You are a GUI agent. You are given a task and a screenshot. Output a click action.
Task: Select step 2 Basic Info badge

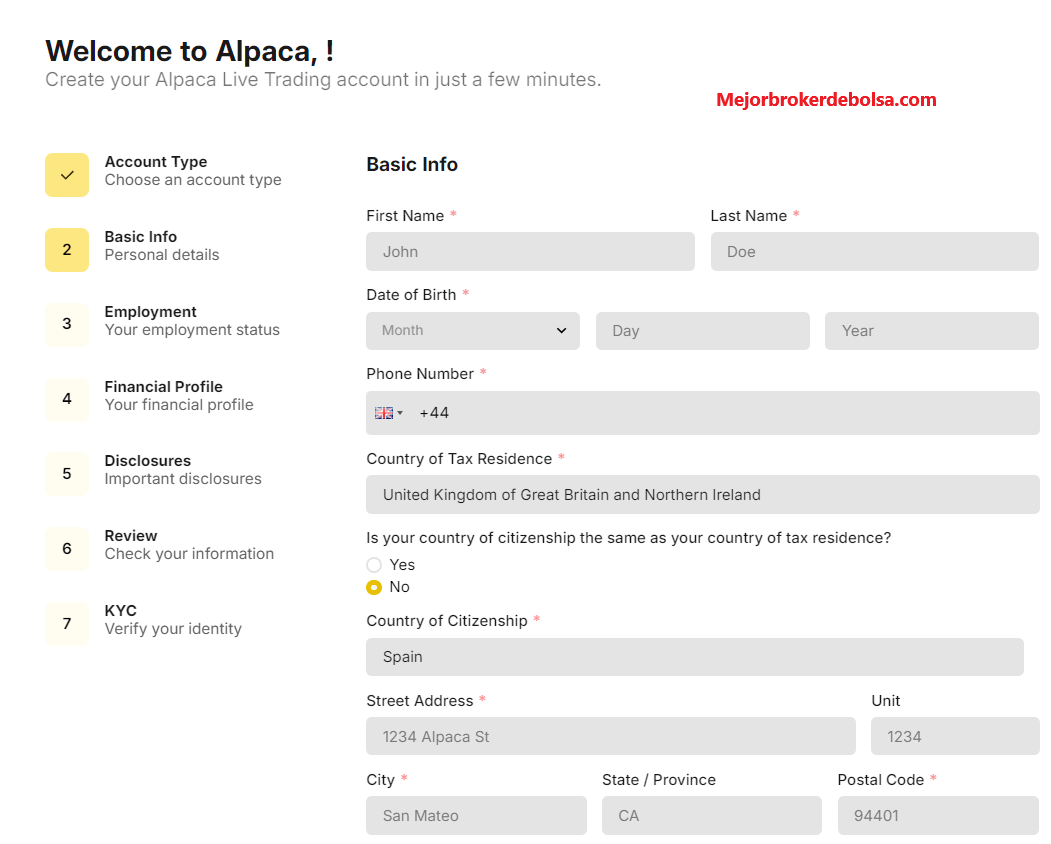(x=67, y=250)
